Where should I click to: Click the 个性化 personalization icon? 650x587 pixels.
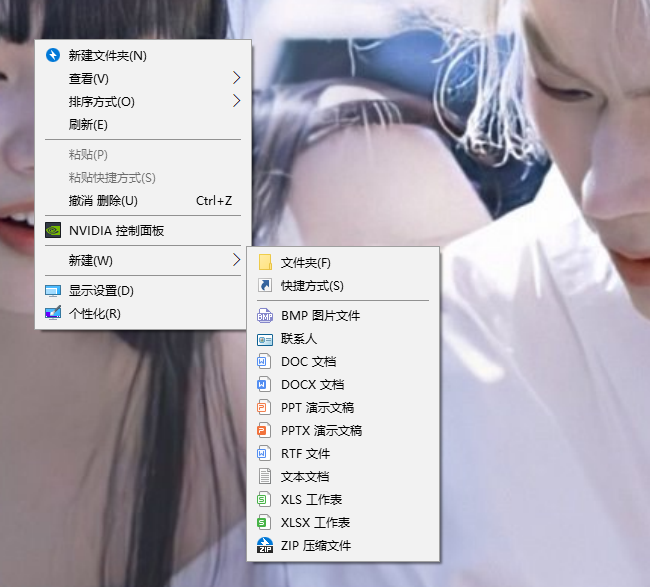tap(53, 314)
